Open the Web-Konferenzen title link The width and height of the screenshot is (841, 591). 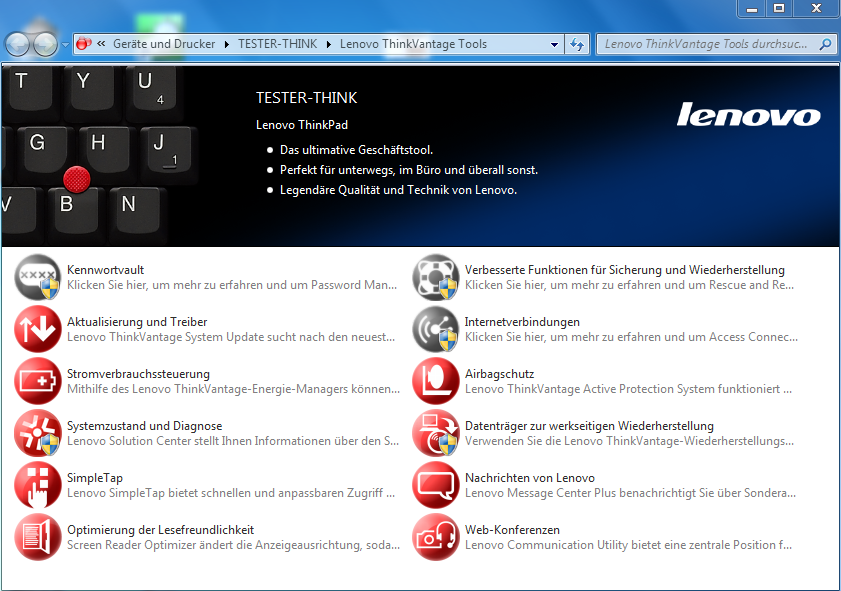tap(512, 530)
